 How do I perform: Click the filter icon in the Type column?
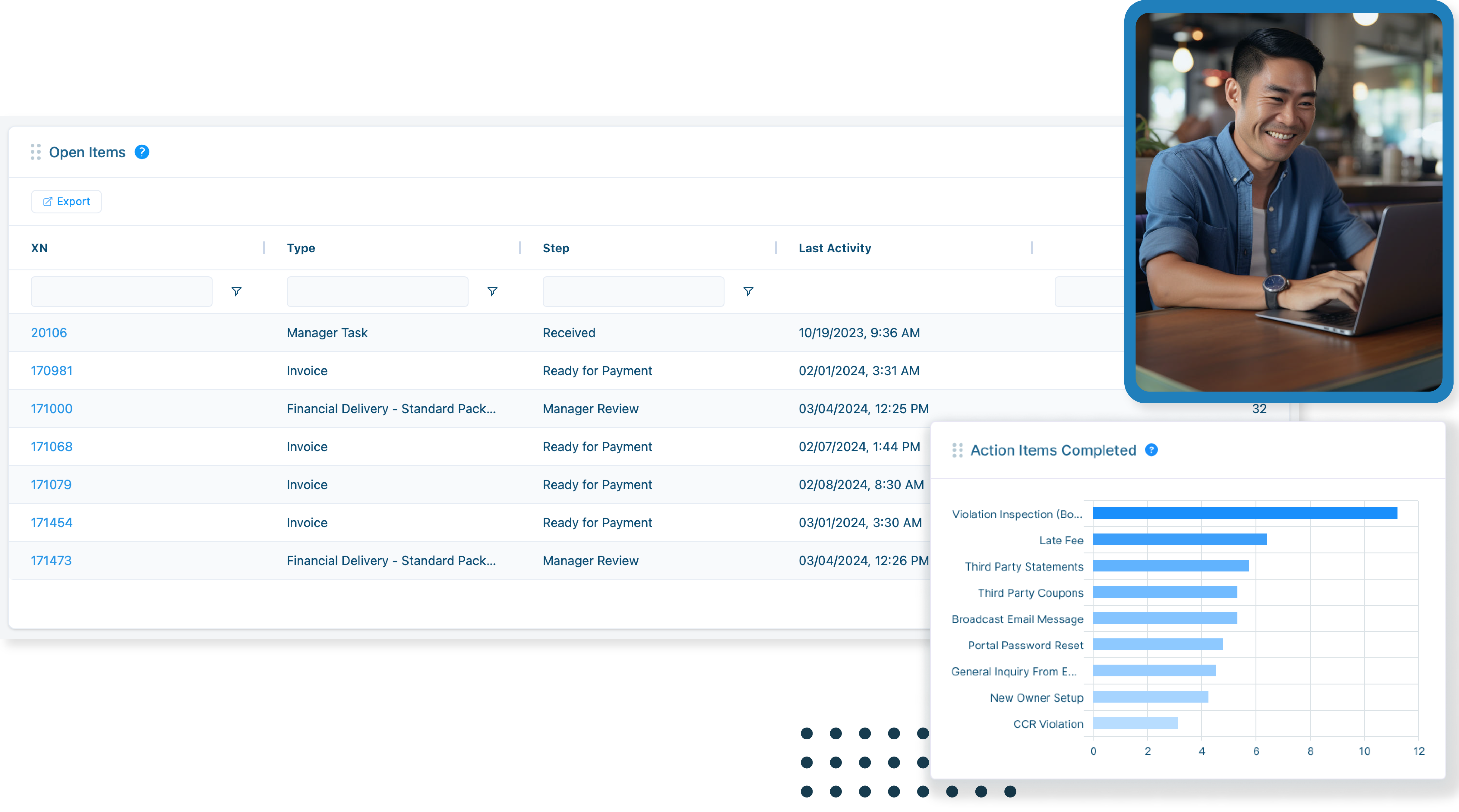tap(492, 291)
